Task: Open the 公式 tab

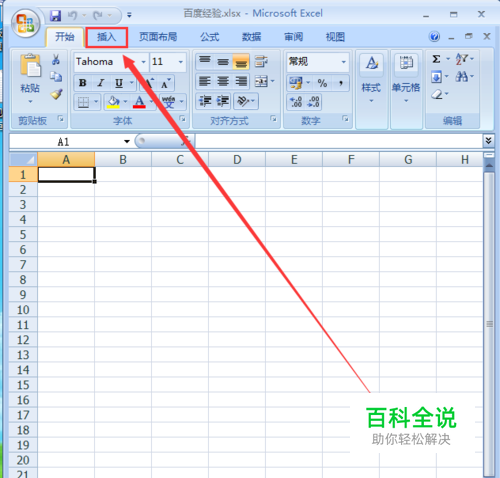Action: (210, 37)
